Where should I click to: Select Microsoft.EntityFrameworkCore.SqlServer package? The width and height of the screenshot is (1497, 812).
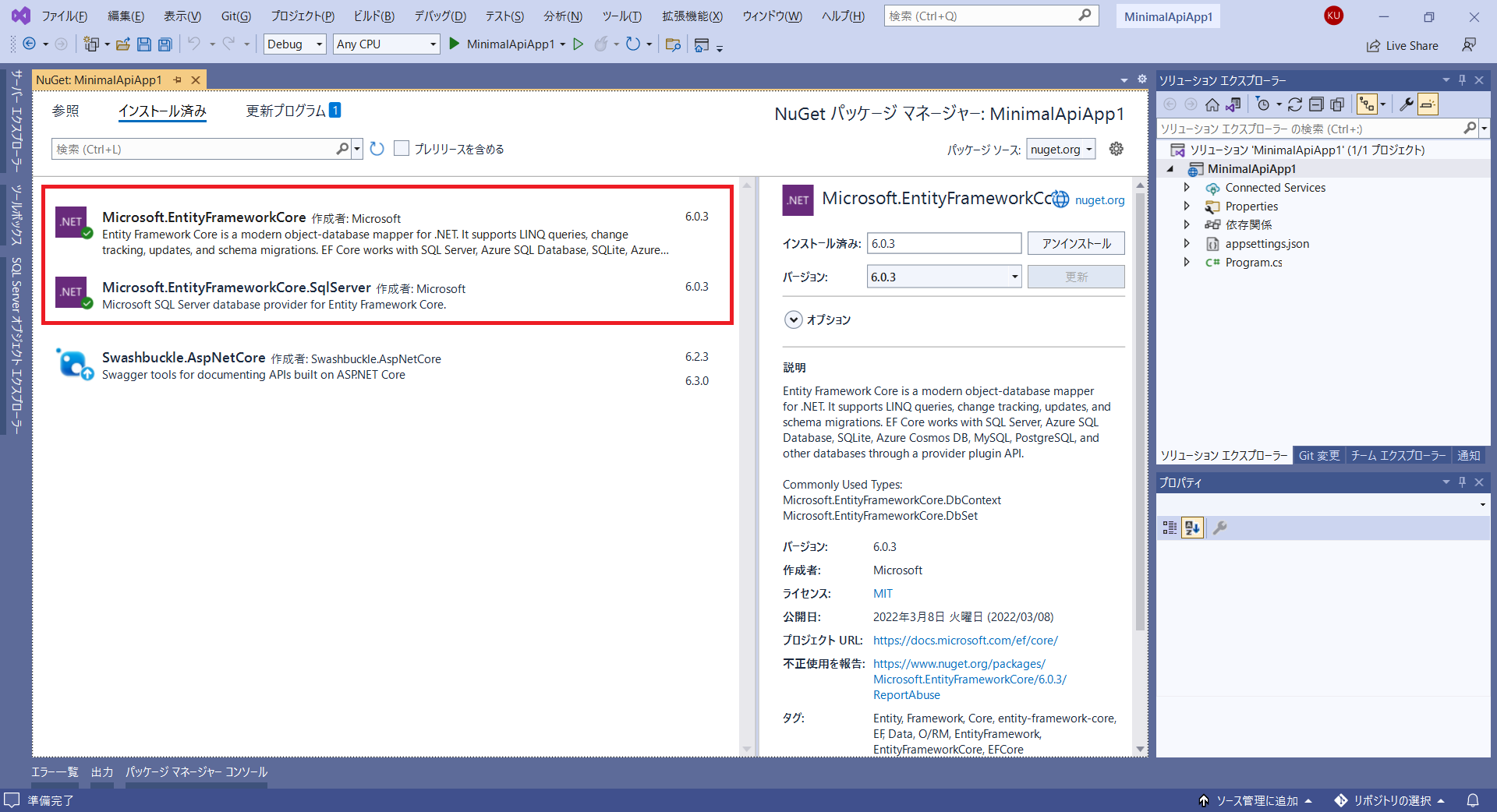(388, 295)
